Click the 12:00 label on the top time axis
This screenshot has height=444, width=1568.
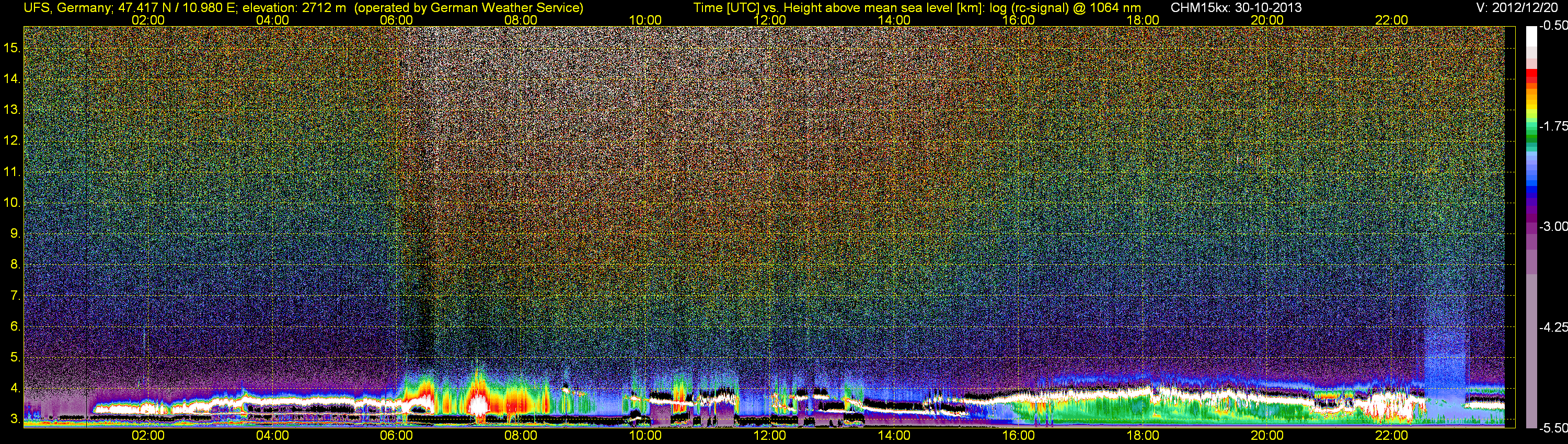[x=769, y=20]
